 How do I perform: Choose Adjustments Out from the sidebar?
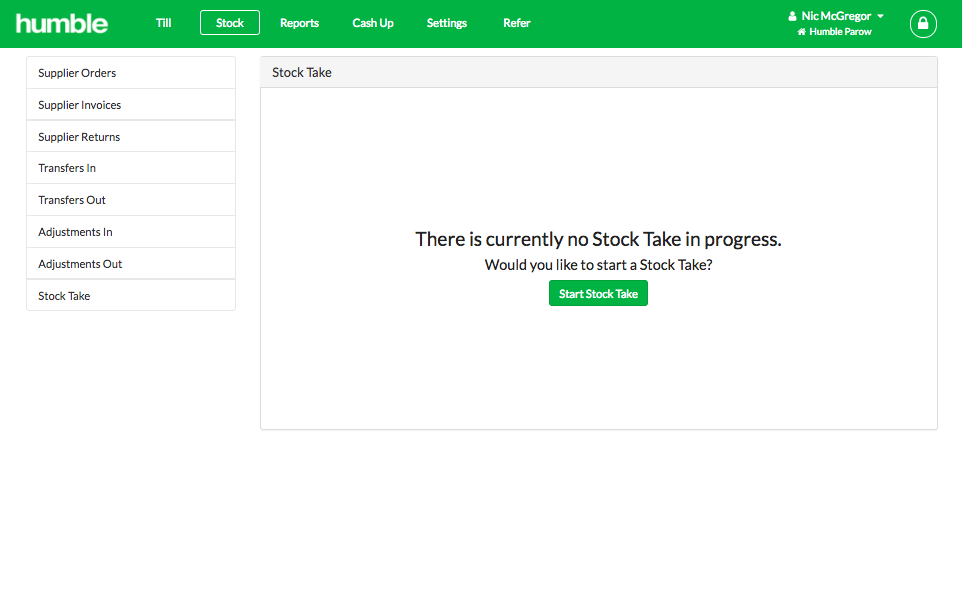(x=131, y=263)
